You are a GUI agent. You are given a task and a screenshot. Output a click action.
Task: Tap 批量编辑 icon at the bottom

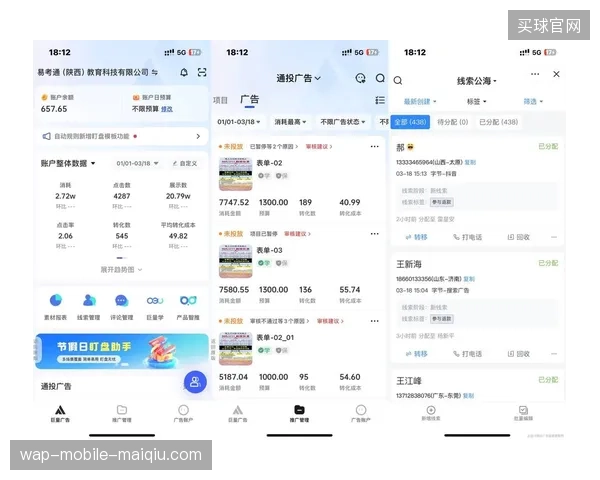coord(523,410)
